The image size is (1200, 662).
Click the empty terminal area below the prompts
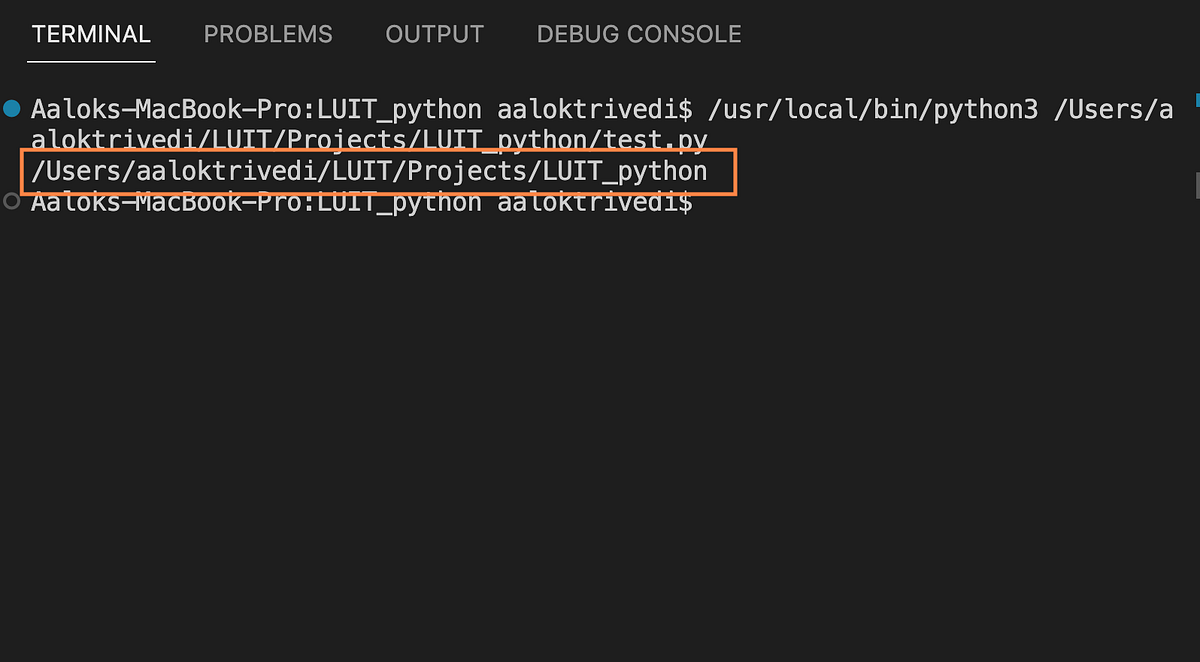click(600, 430)
